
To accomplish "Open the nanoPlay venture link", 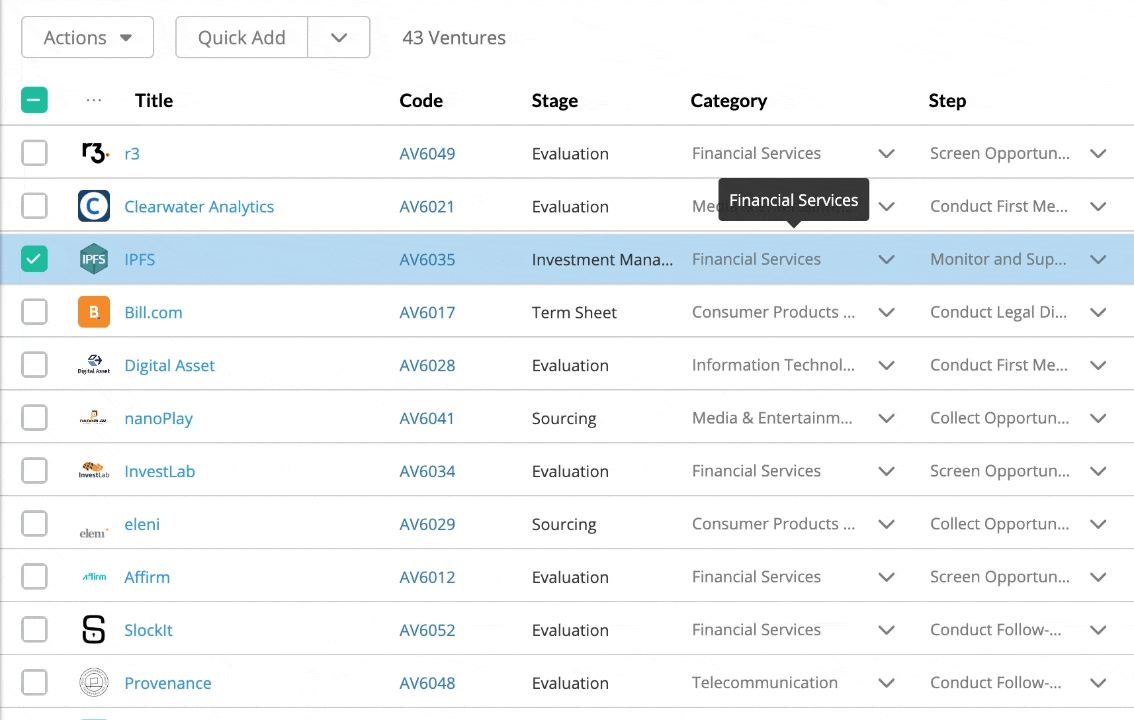I will pos(158,419).
